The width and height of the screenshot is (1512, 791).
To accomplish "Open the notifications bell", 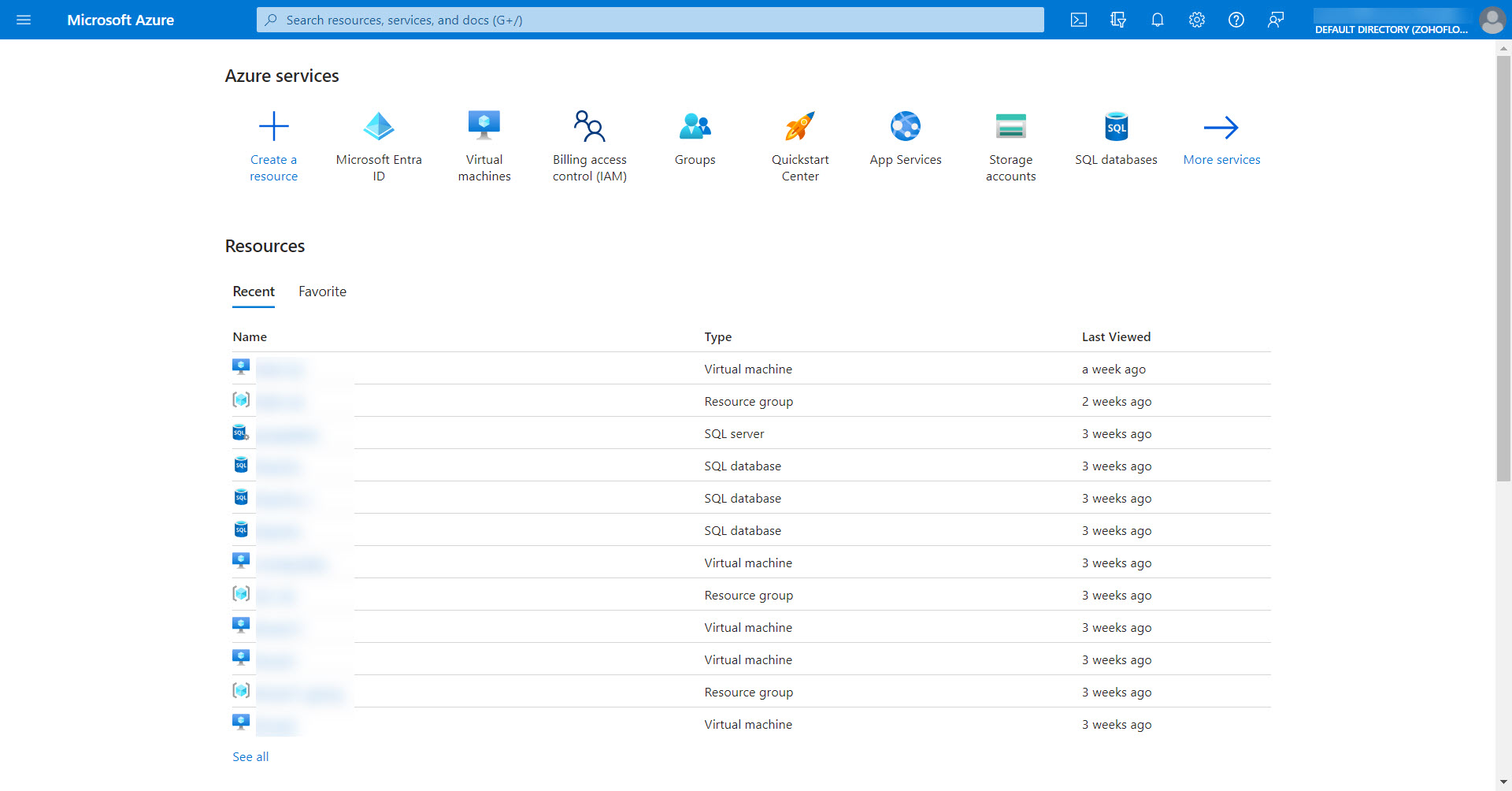I will [1158, 20].
